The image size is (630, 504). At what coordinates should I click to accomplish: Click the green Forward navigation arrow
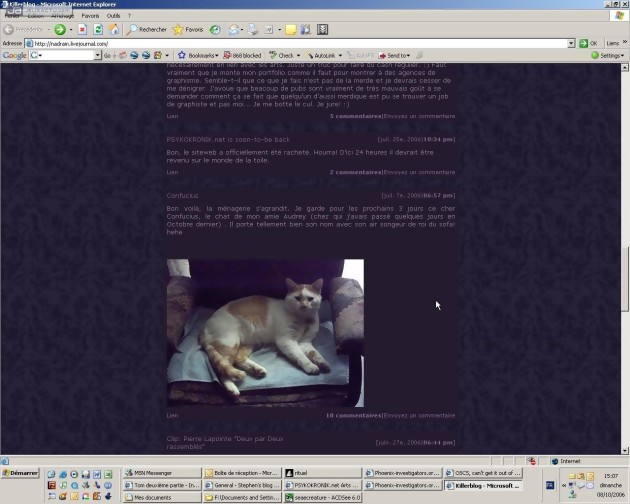pyautogui.click(x=60, y=29)
